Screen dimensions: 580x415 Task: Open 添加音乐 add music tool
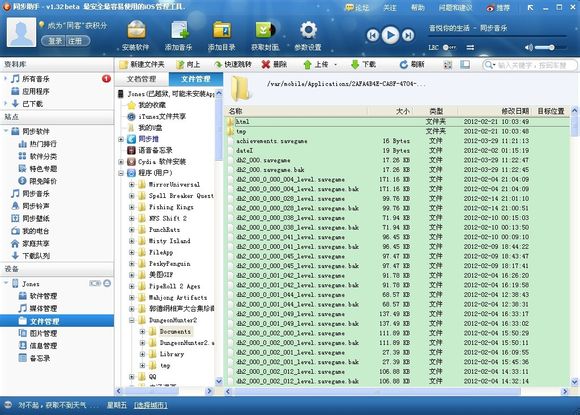[x=179, y=36]
